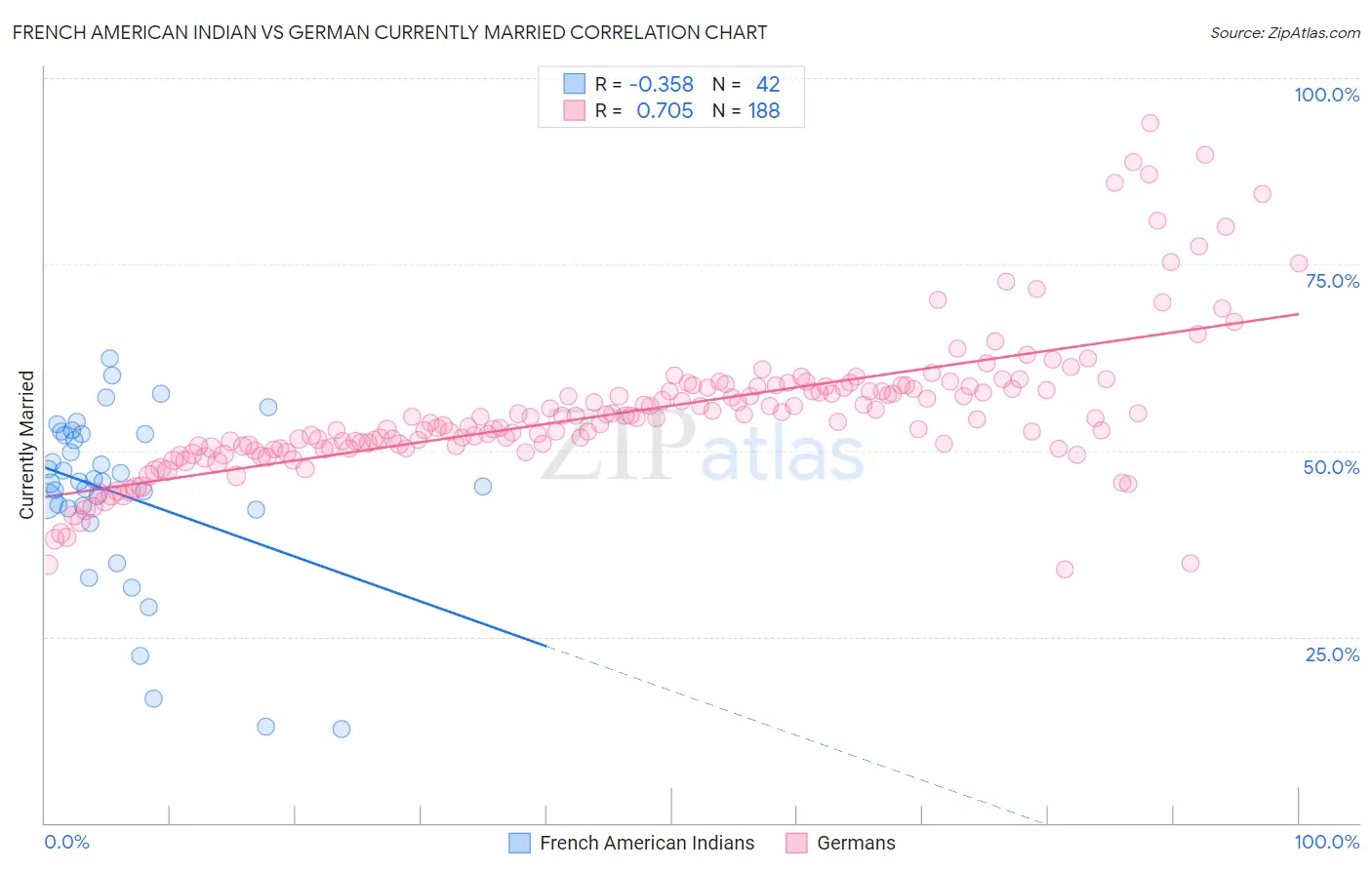Click the 25.0% y-axis label
The width and height of the screenshot is (1372, 870).
tap(1332, 654)
